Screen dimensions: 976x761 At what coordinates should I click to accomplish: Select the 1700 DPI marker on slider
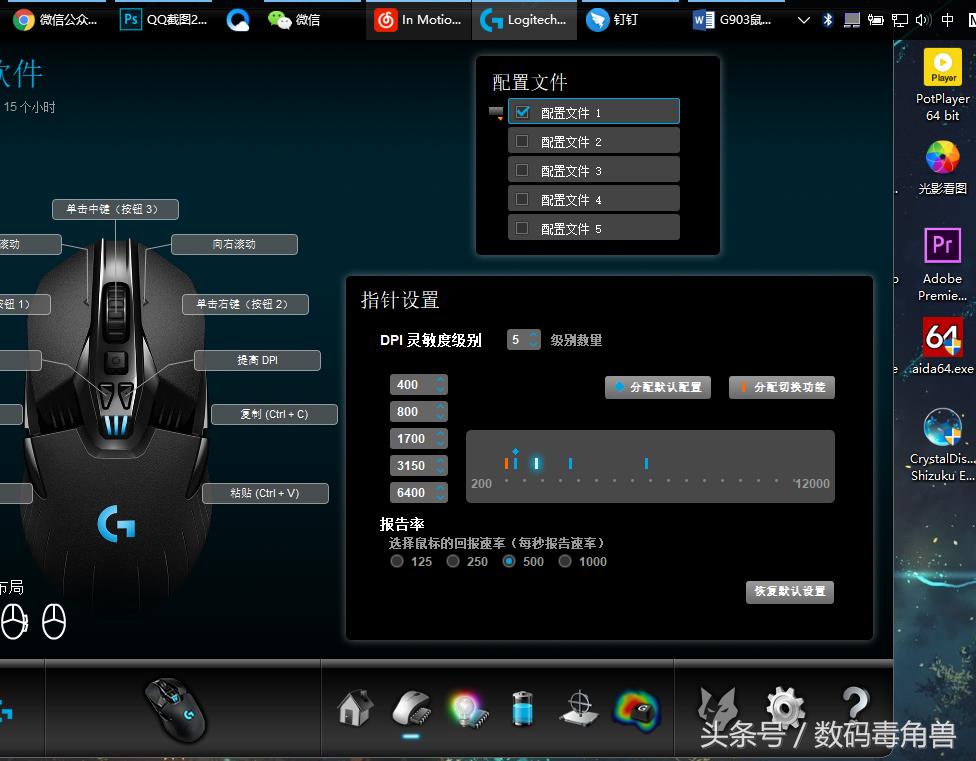click(536, 463)
